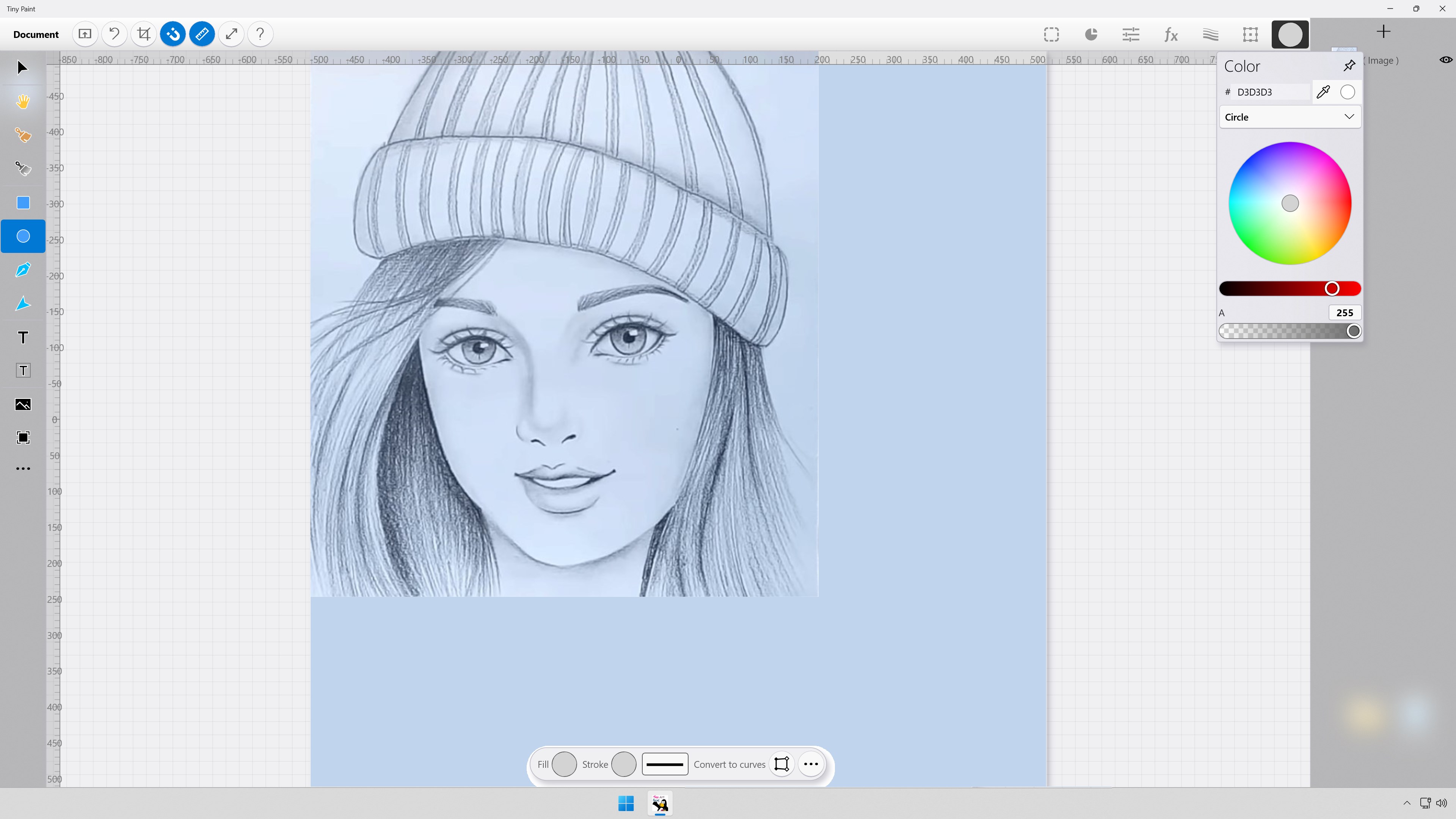Screen dimensions: 1456x819
Task: Open the more tools ellipsis in sidebar
Action: 23,469
